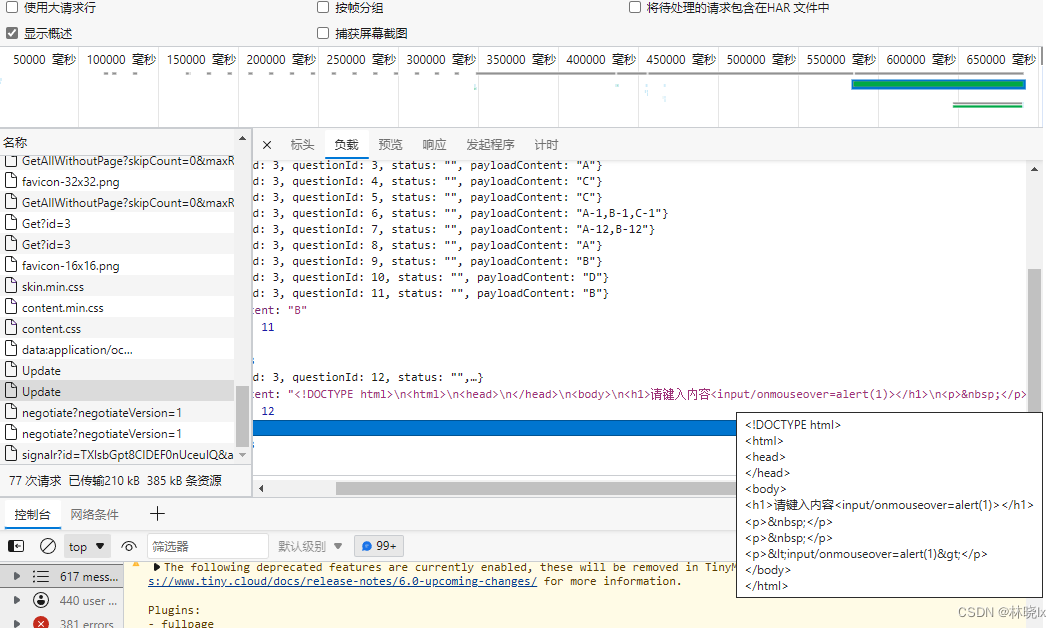Open the 网络条件 drawer tab

[94, 514]
